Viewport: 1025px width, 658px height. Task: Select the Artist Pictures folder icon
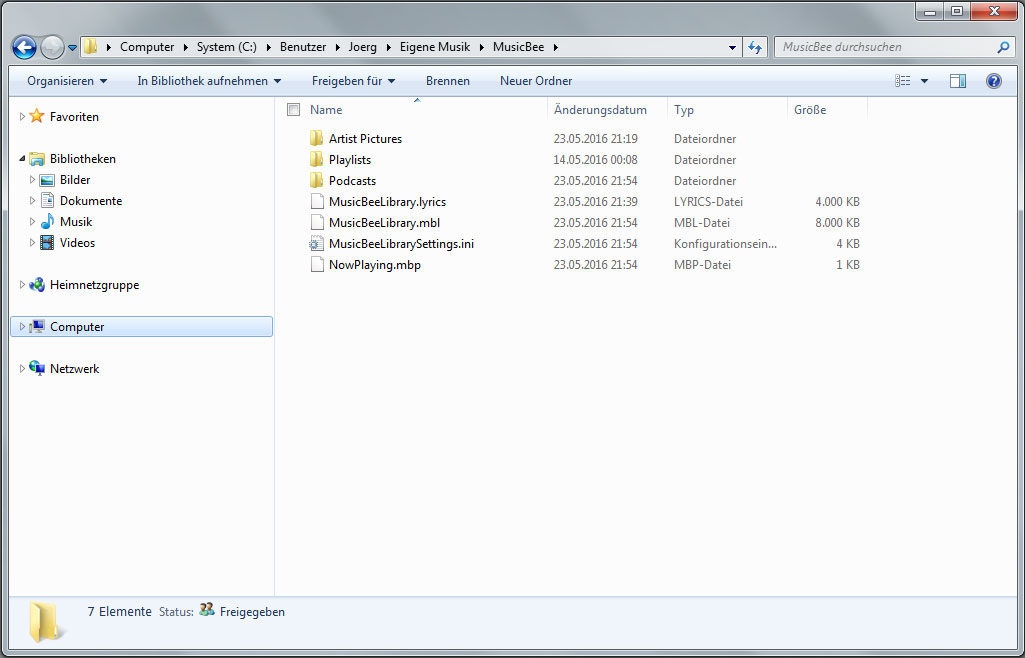click(316, 139)
